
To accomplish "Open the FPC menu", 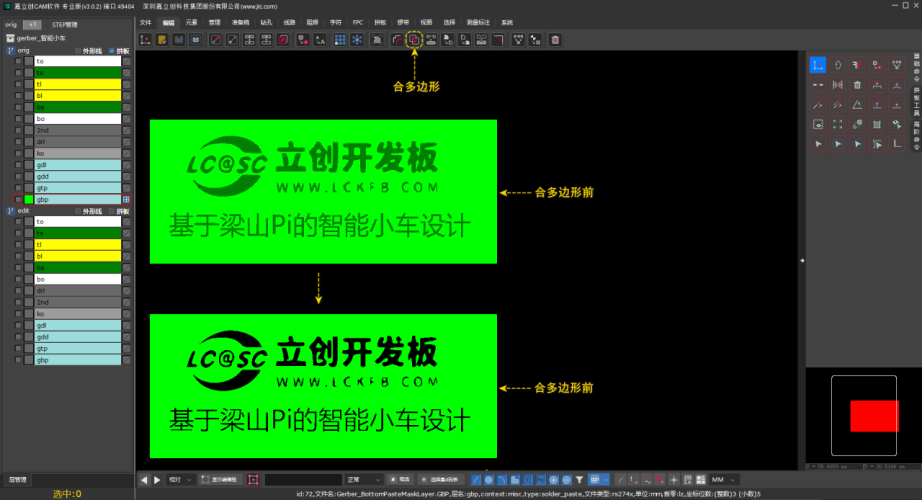I will (x=358, y=22).
